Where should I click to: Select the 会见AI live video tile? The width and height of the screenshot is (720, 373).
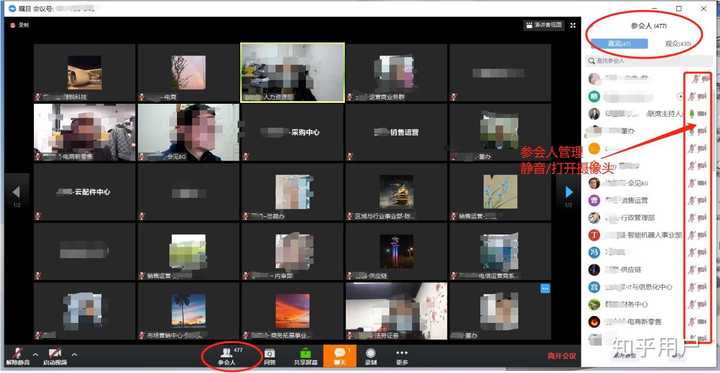[188, 132]
